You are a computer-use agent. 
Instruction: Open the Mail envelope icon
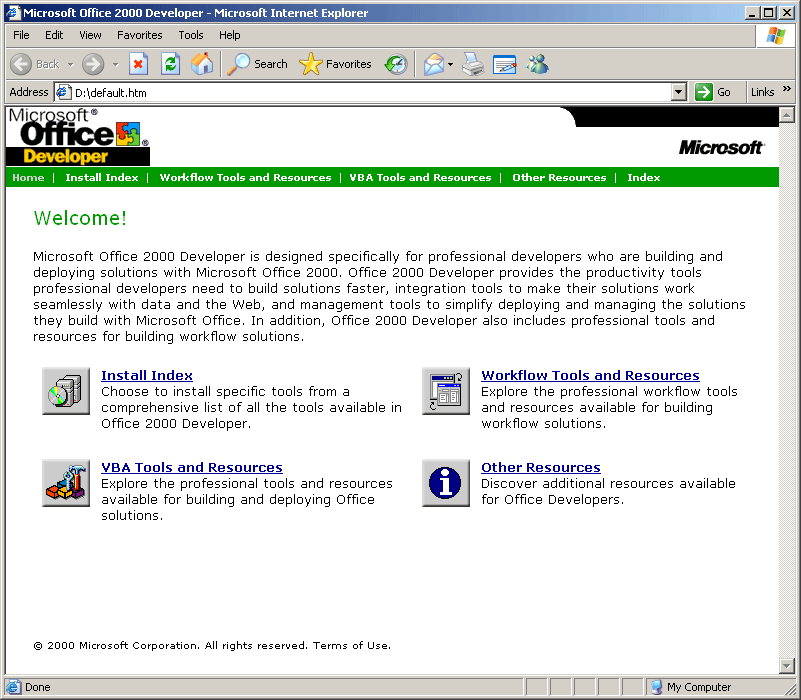(x=434, y=64)
